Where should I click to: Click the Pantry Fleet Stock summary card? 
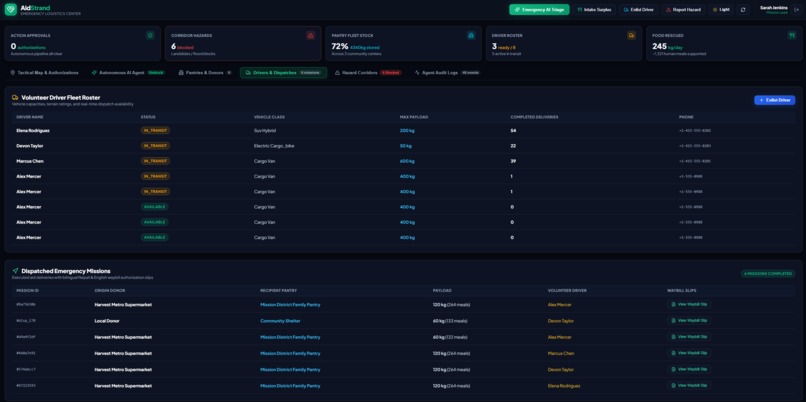point(404,44)
